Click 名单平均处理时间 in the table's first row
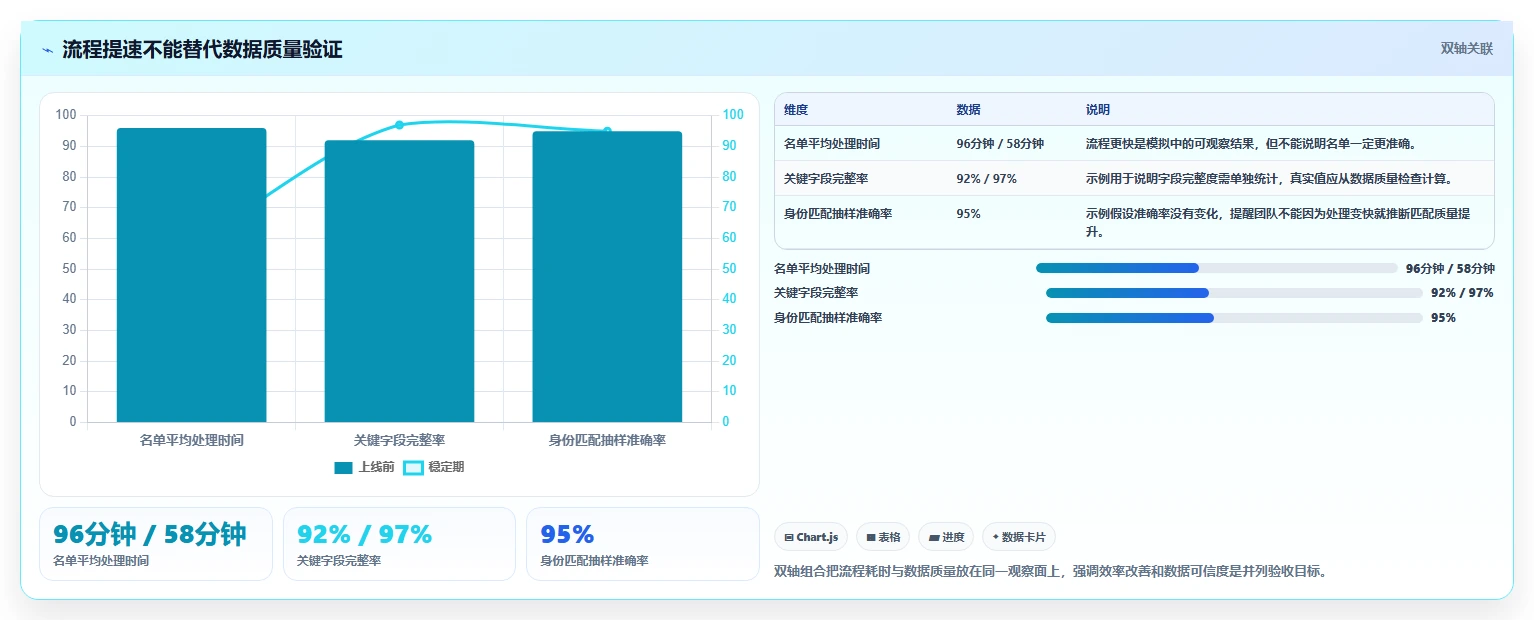 (832, 144)
